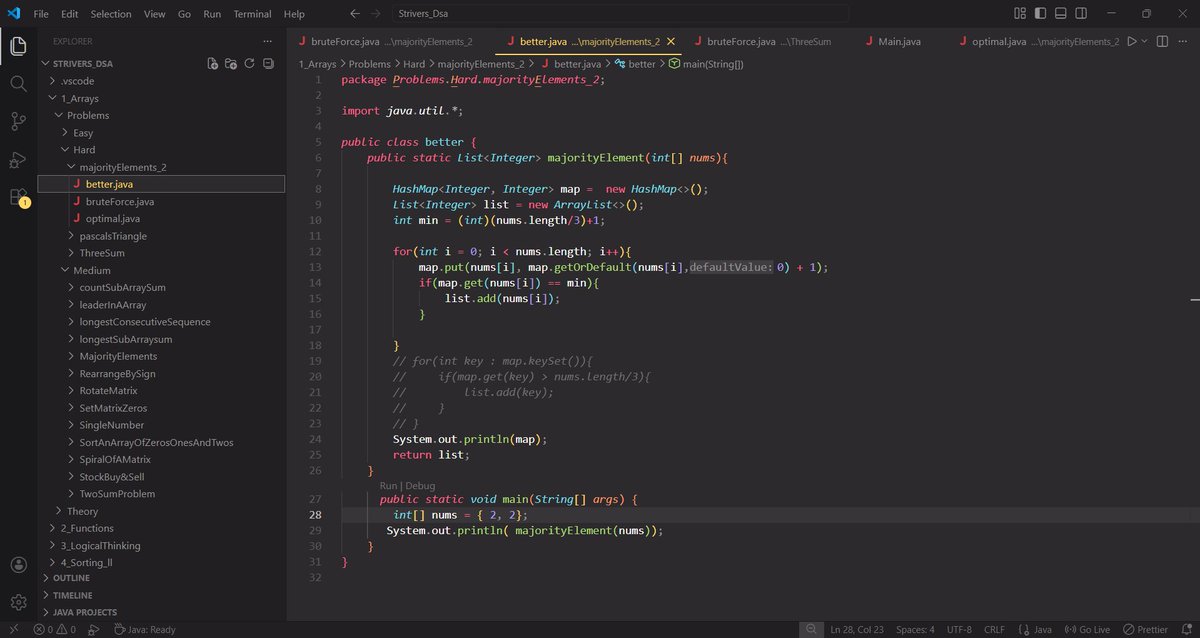The width and height of the screenshot is (1200, 638).
Task: Open the remote window indicator
Action: point(12,629)
